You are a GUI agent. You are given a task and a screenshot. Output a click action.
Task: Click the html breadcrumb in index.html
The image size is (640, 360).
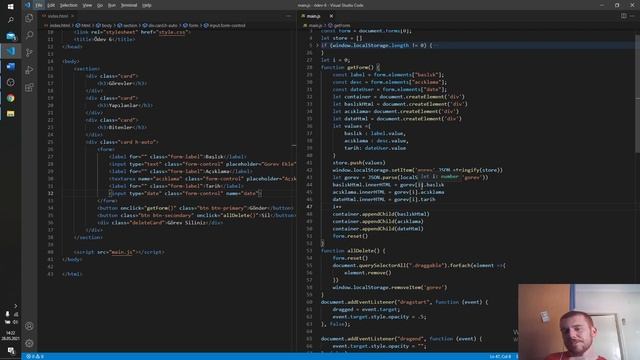83,25
